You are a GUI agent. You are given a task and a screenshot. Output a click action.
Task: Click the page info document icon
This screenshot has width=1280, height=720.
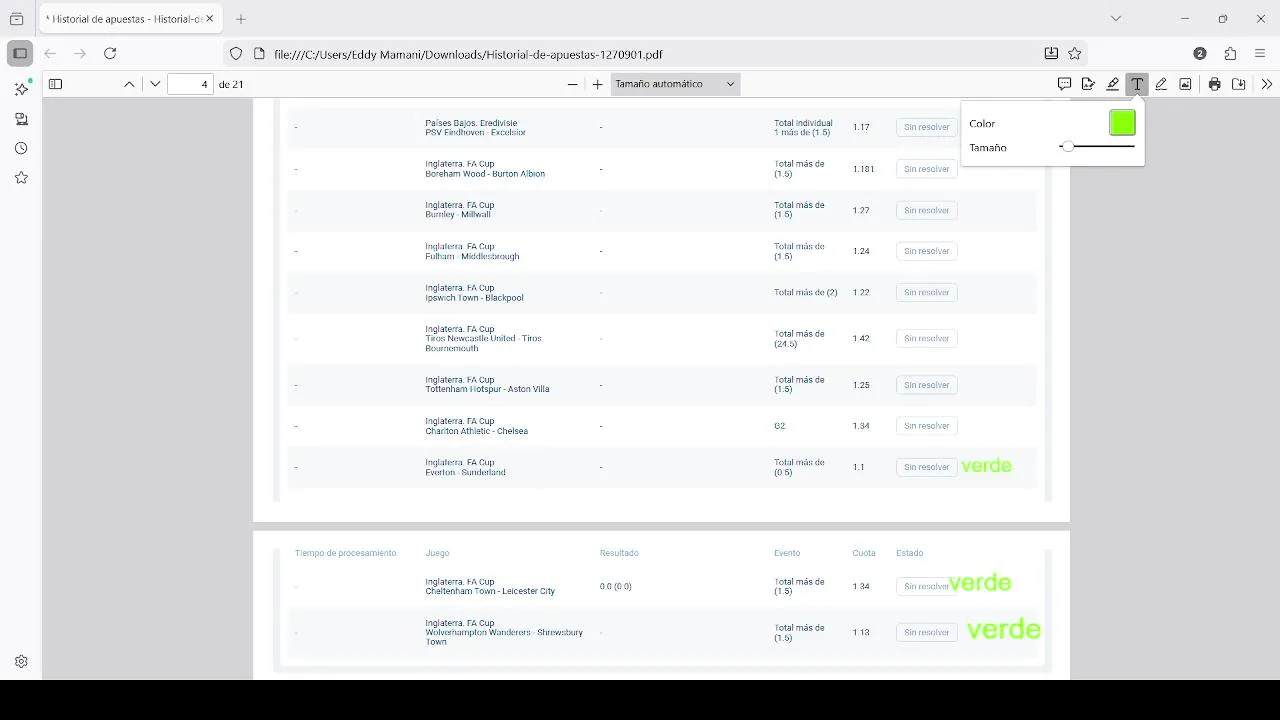259,54
